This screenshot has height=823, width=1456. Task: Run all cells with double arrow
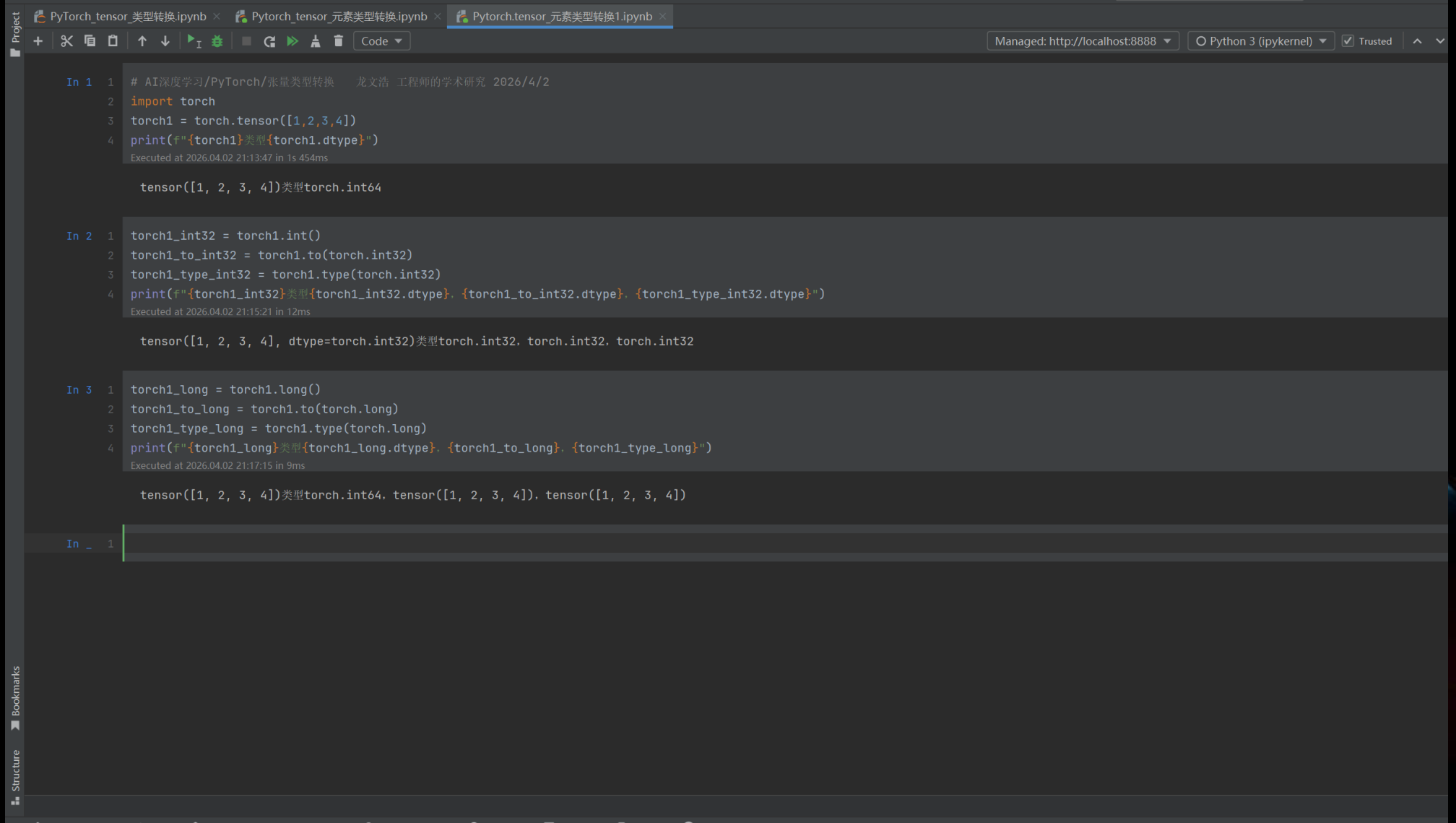pyautogui.click(x=292, y=41)
